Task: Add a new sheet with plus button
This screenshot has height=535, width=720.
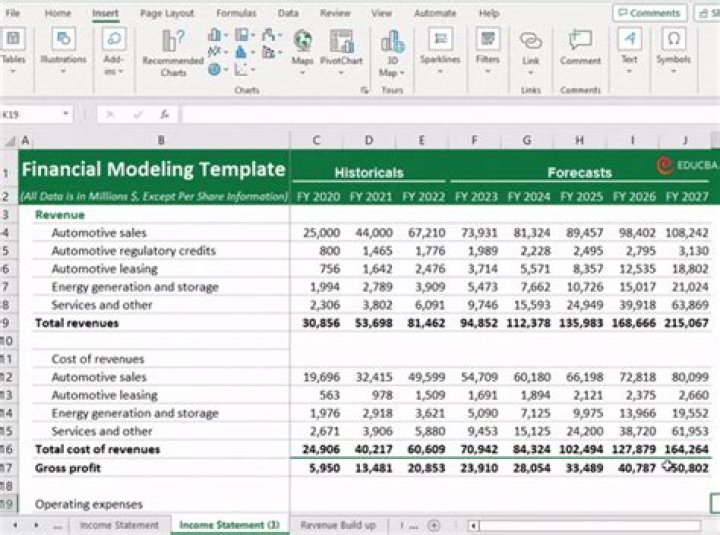Action: [433, 525]
